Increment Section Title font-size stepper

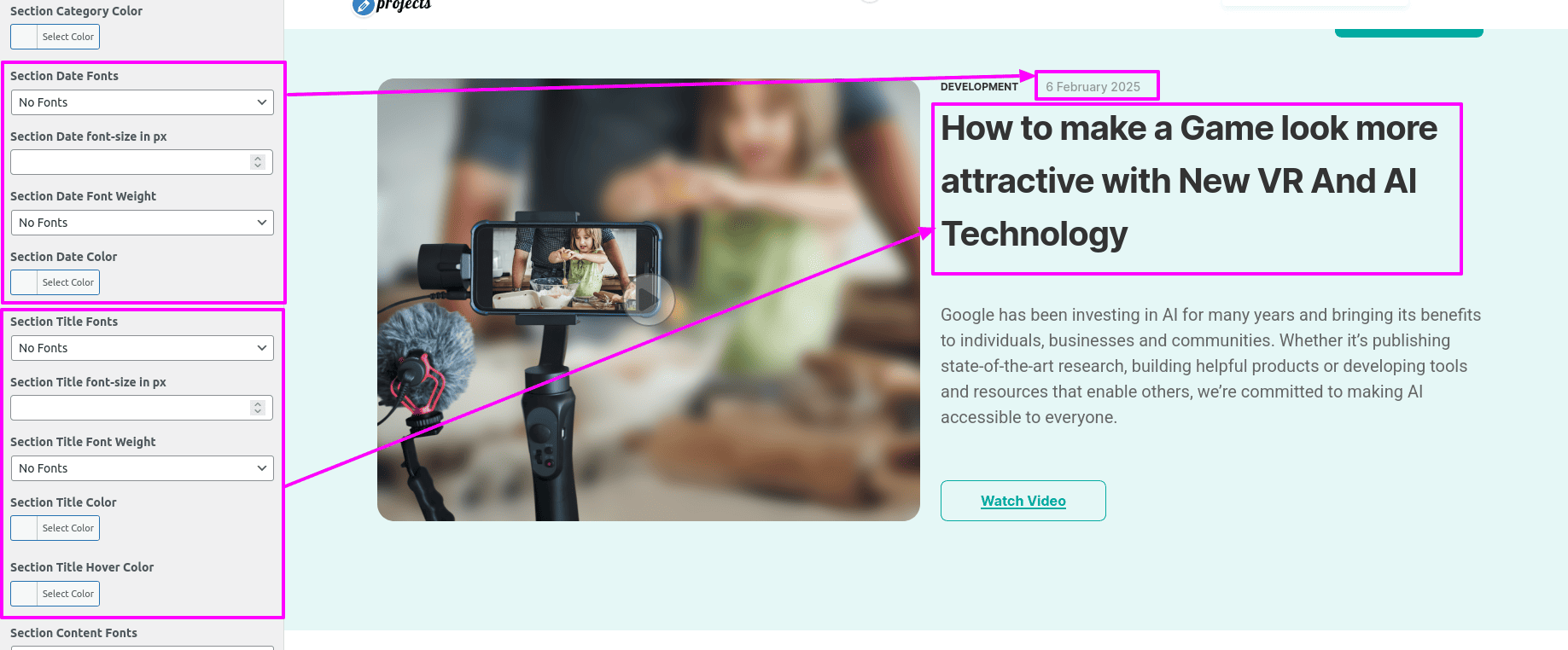(258, 404)
